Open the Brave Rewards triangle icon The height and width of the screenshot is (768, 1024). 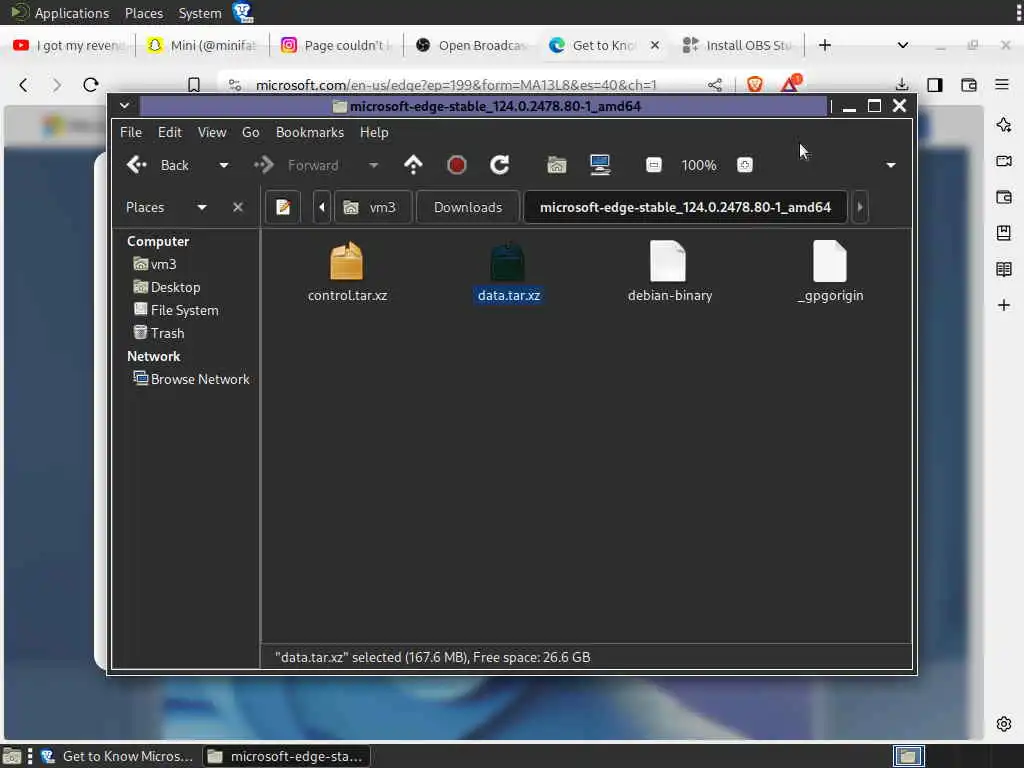(x=790, y=84)
